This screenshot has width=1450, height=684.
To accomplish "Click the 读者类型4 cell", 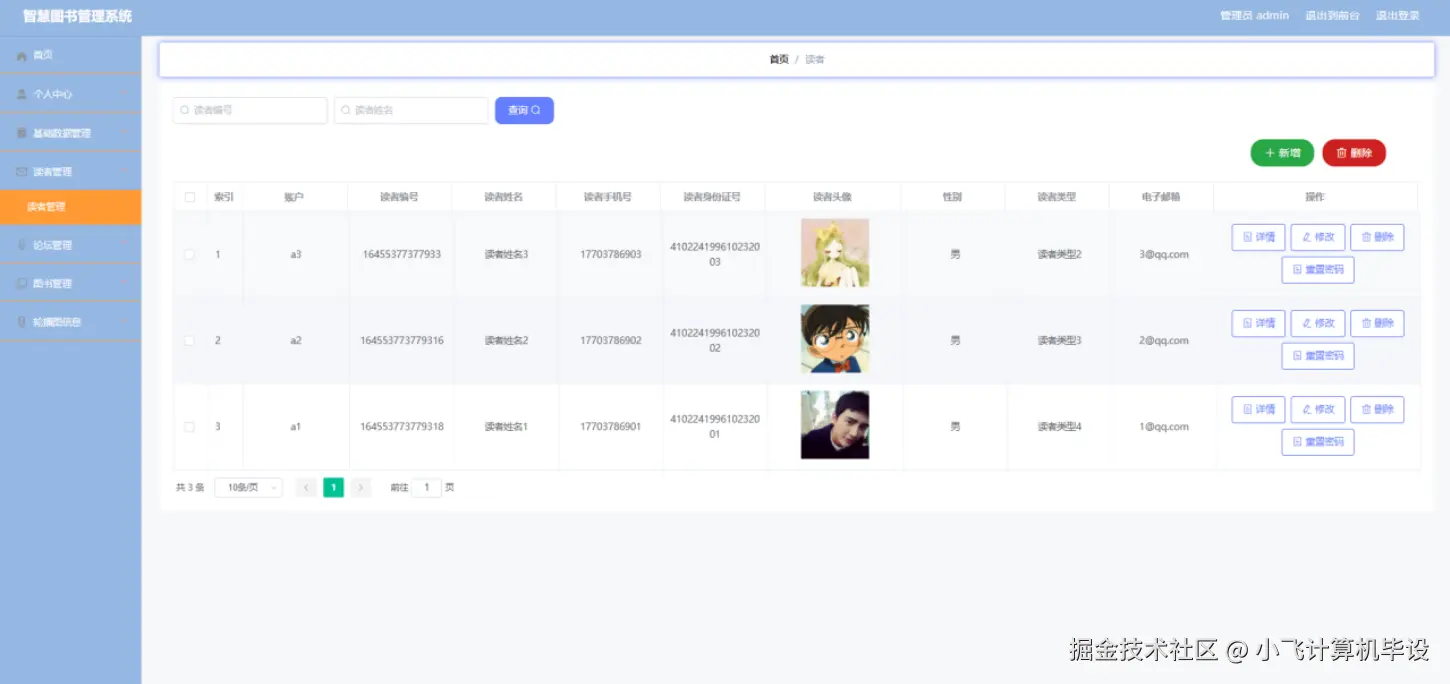I will 1060,426.
